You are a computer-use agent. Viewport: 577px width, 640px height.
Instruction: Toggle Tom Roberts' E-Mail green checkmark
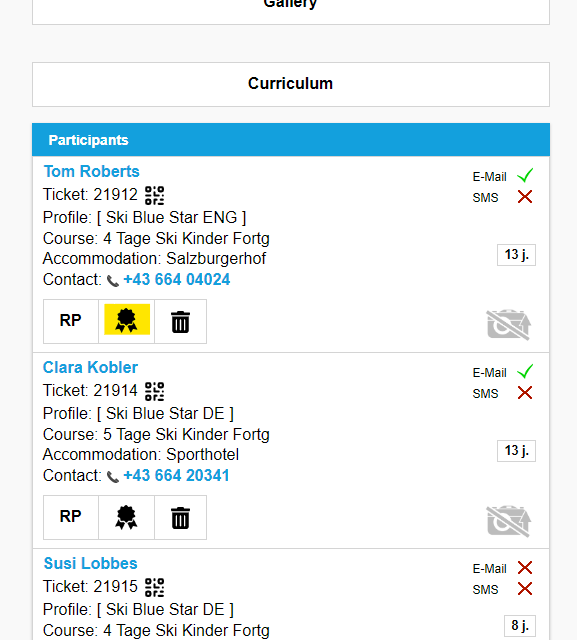coord(525,175)
